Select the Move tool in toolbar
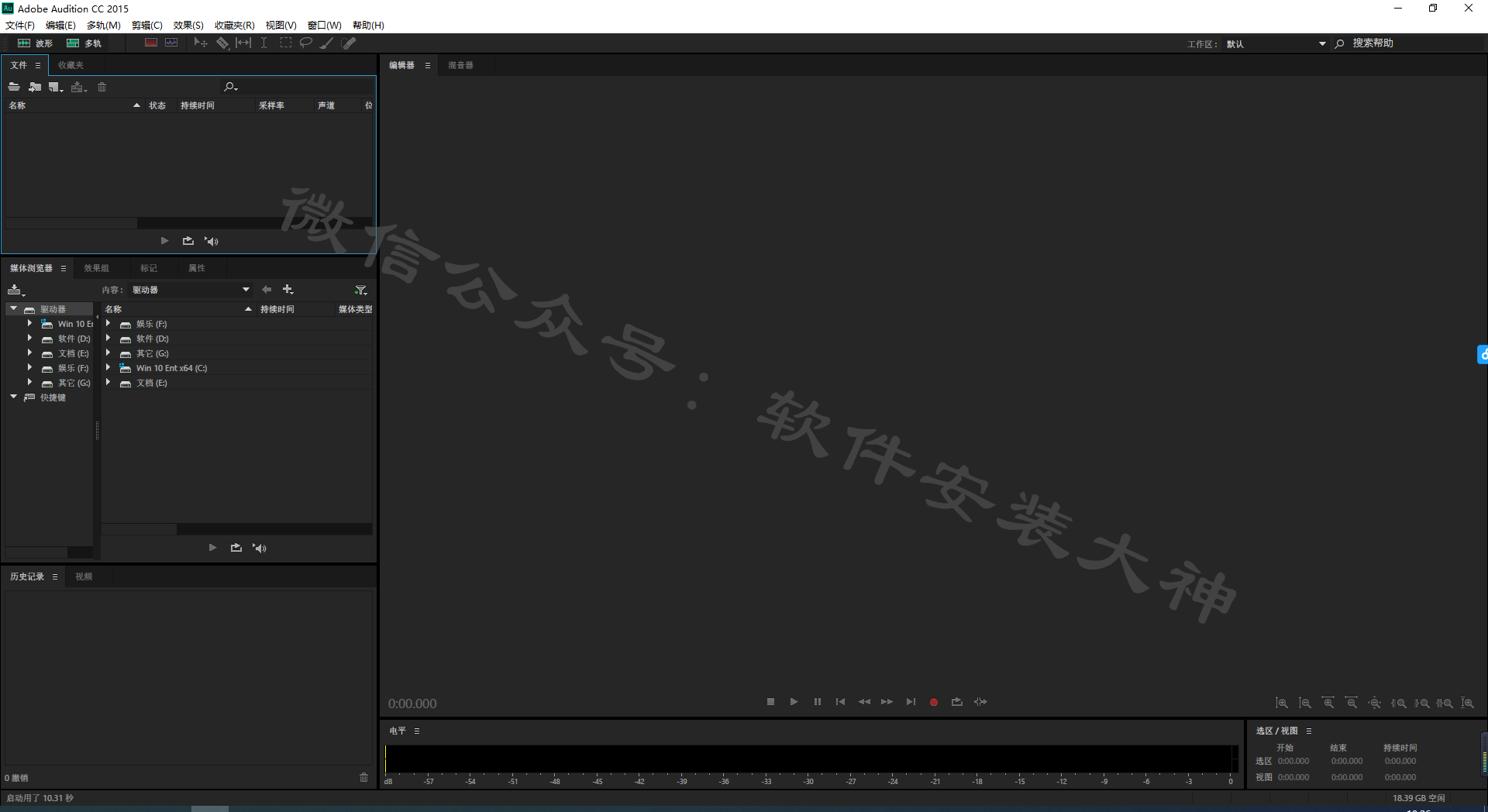This screenshot has height=812, width=1488. (201, 43)
